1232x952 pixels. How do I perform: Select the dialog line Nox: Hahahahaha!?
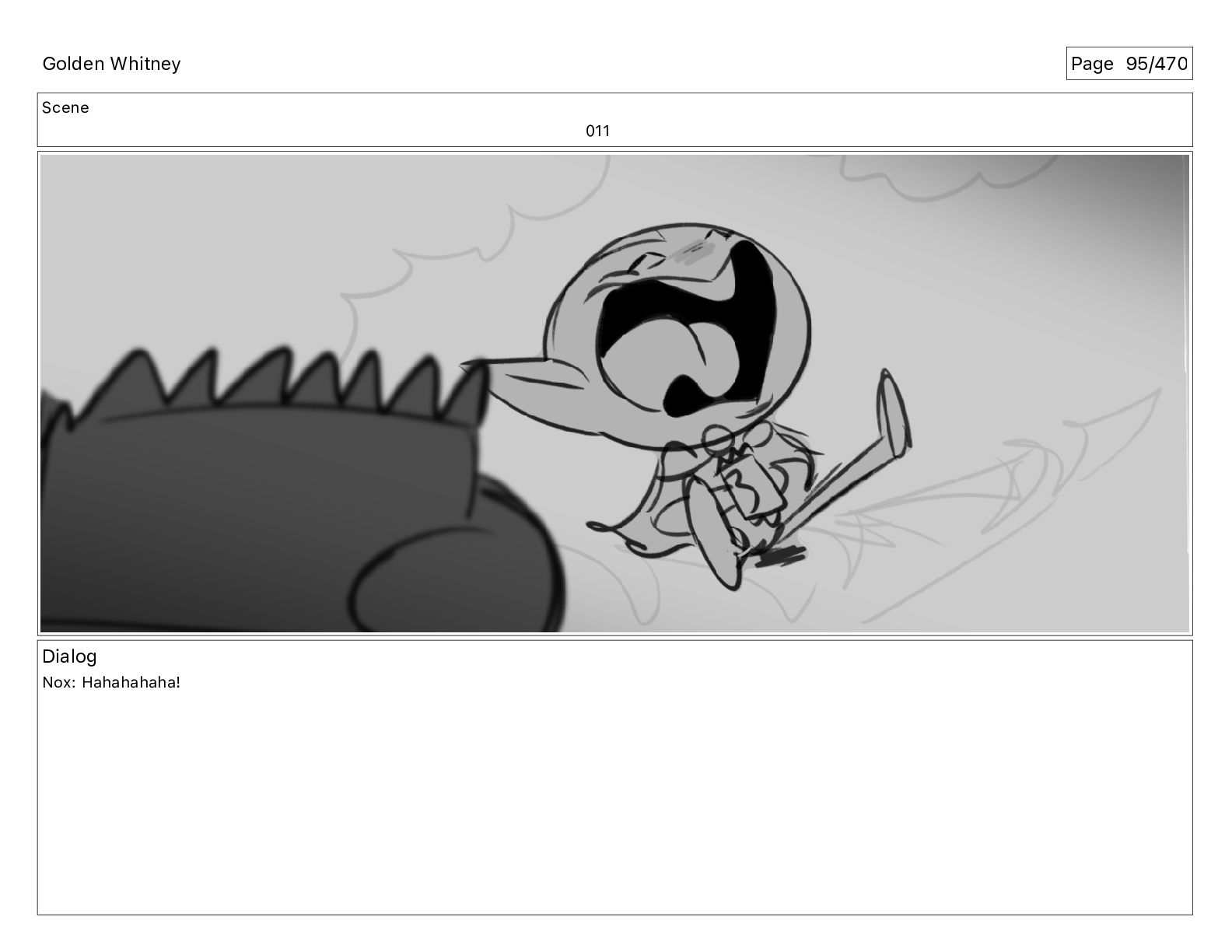point(111,683)
